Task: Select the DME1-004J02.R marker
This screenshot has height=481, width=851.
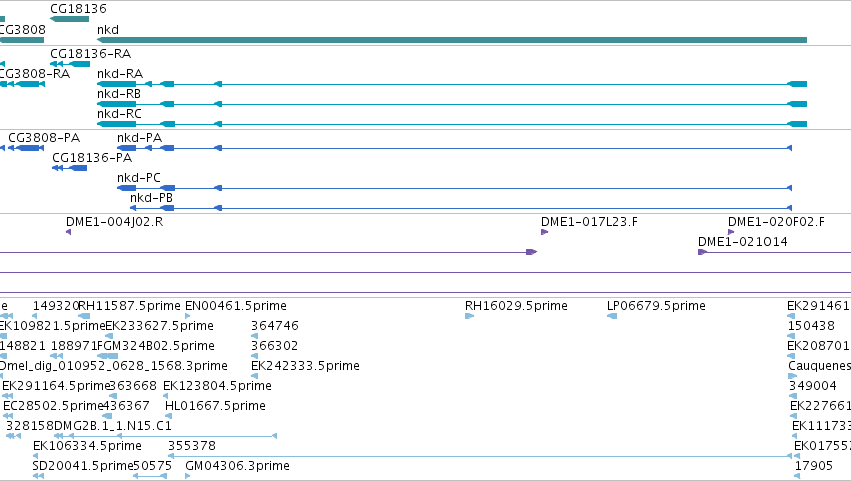Action: coord(68,232)
